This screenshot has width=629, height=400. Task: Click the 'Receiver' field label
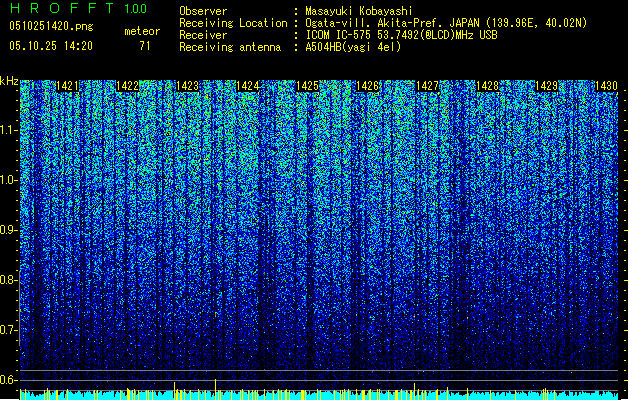pos(203,35)
